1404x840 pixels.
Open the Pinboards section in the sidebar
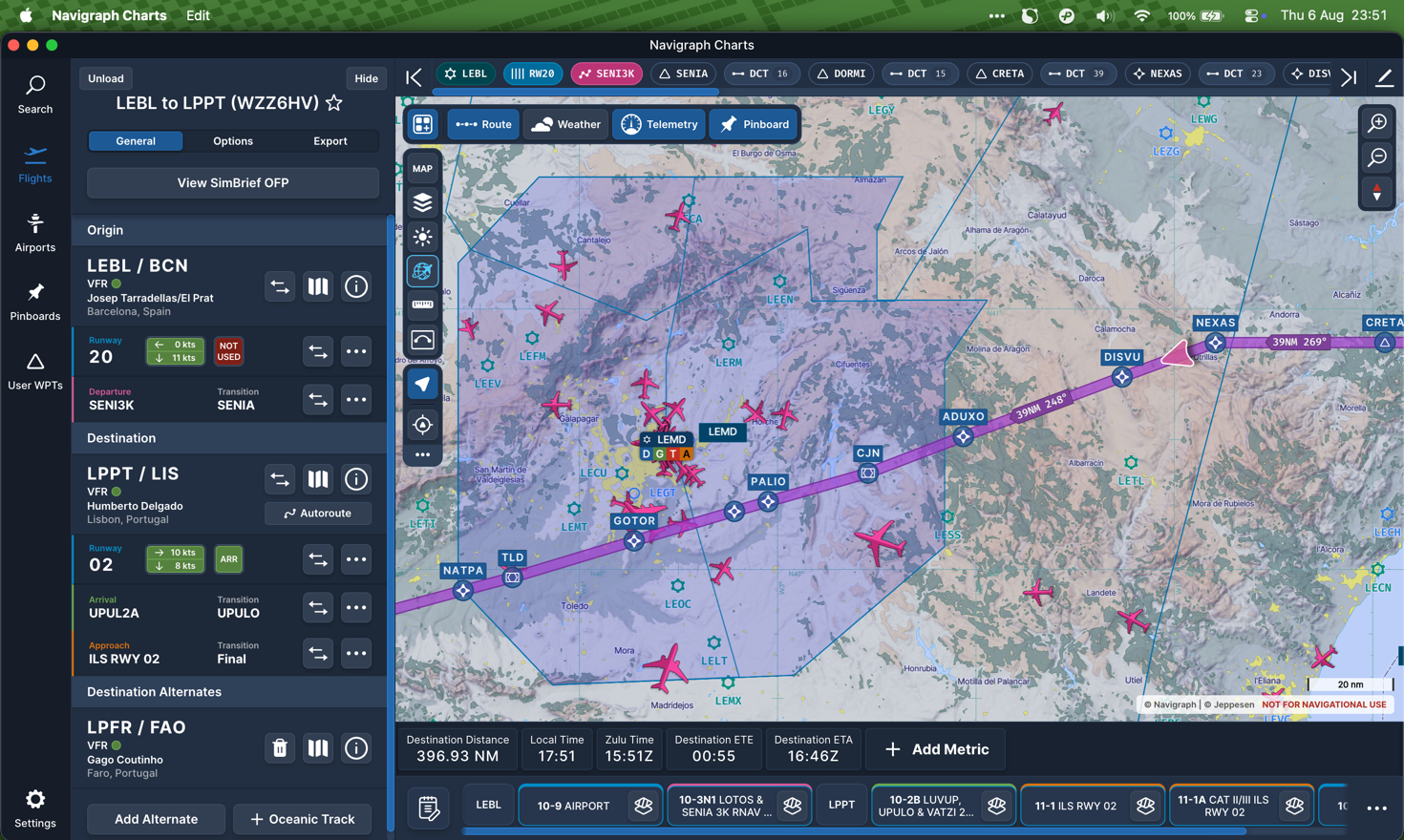tap(35, 302)
